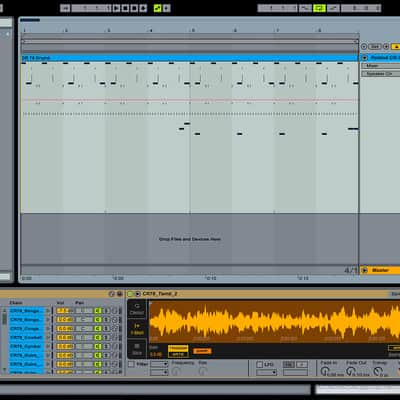Screen dimensions: 400x400
Task: Click the next locator arrow right of Set
Action: (386, 47)
